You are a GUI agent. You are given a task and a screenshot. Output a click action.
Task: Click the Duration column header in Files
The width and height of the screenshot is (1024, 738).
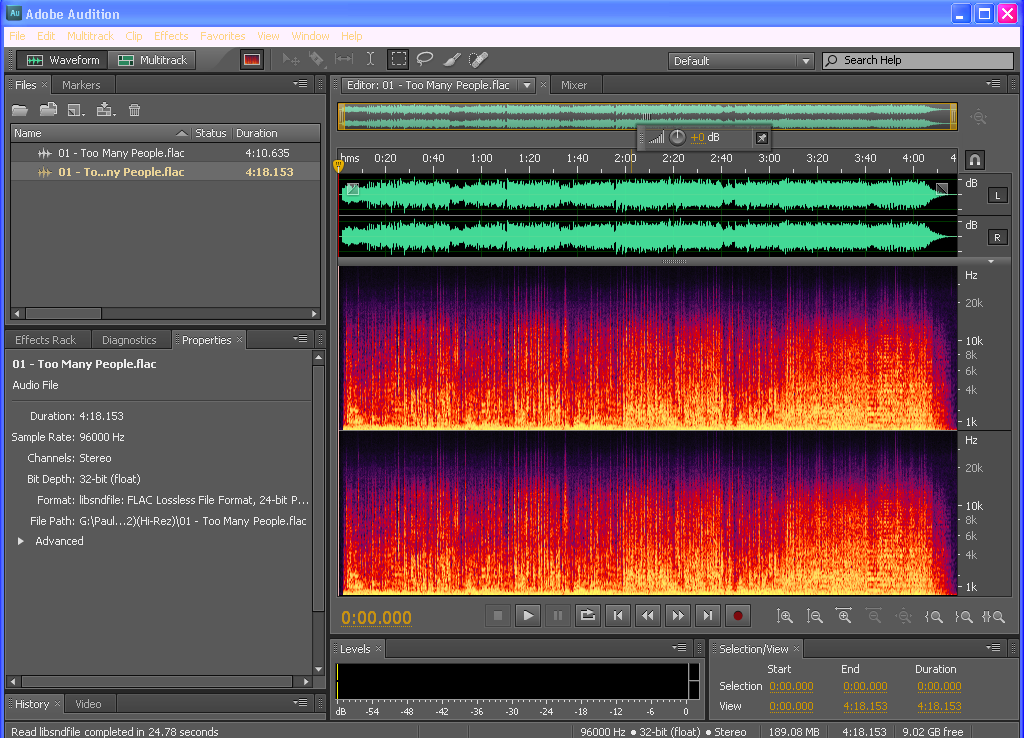tap(276, 133)
